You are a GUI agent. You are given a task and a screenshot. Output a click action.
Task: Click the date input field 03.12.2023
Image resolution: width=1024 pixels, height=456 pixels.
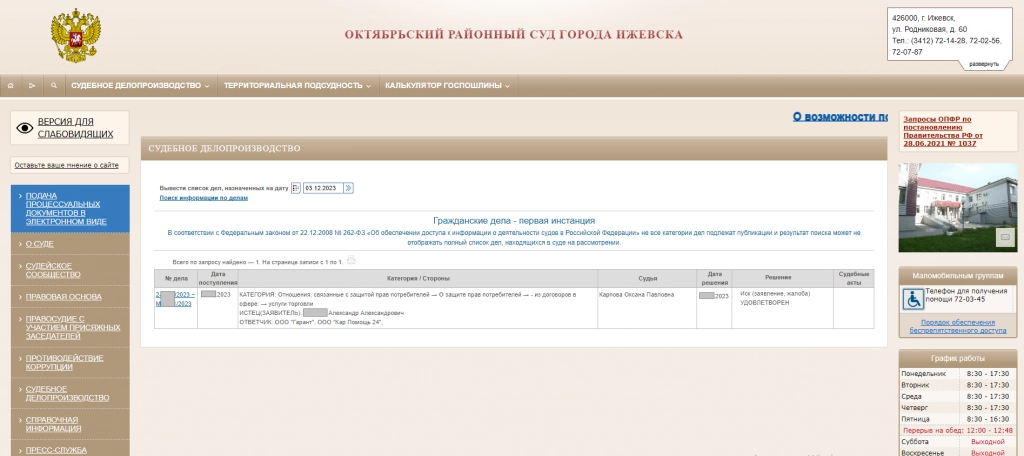323,188
